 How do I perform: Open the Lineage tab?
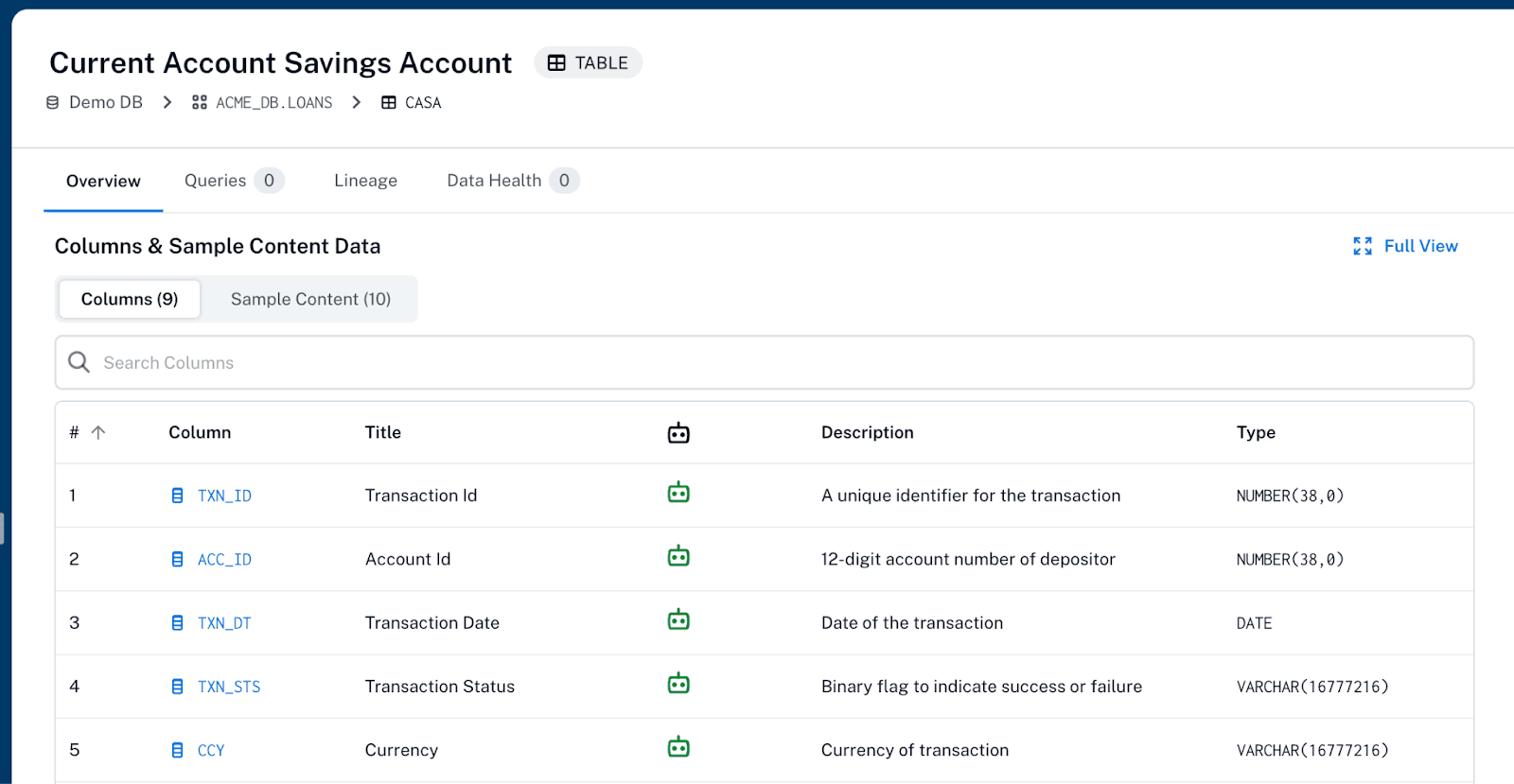365,181
